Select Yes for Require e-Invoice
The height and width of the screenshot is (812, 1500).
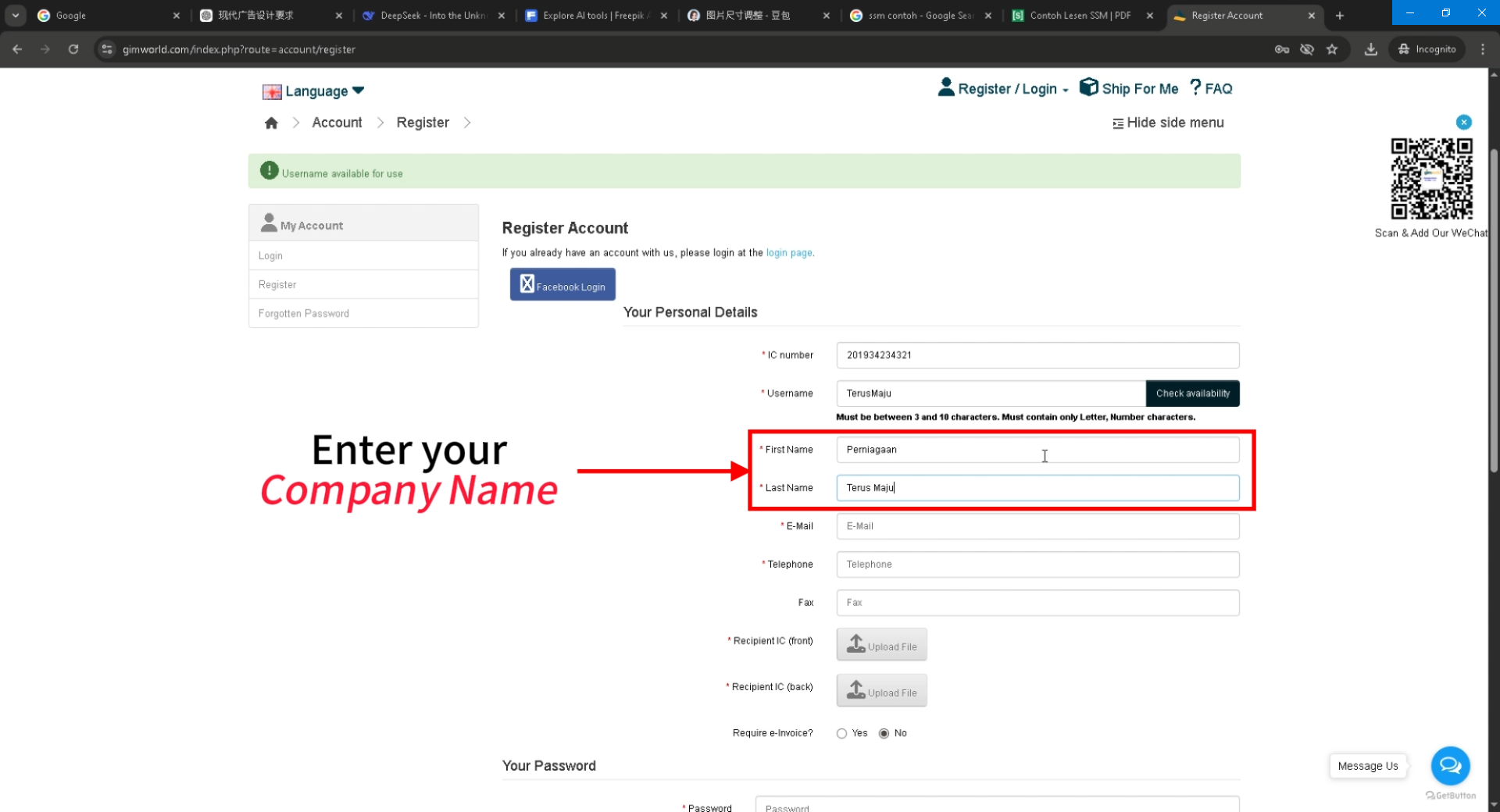tap(841, 733)
